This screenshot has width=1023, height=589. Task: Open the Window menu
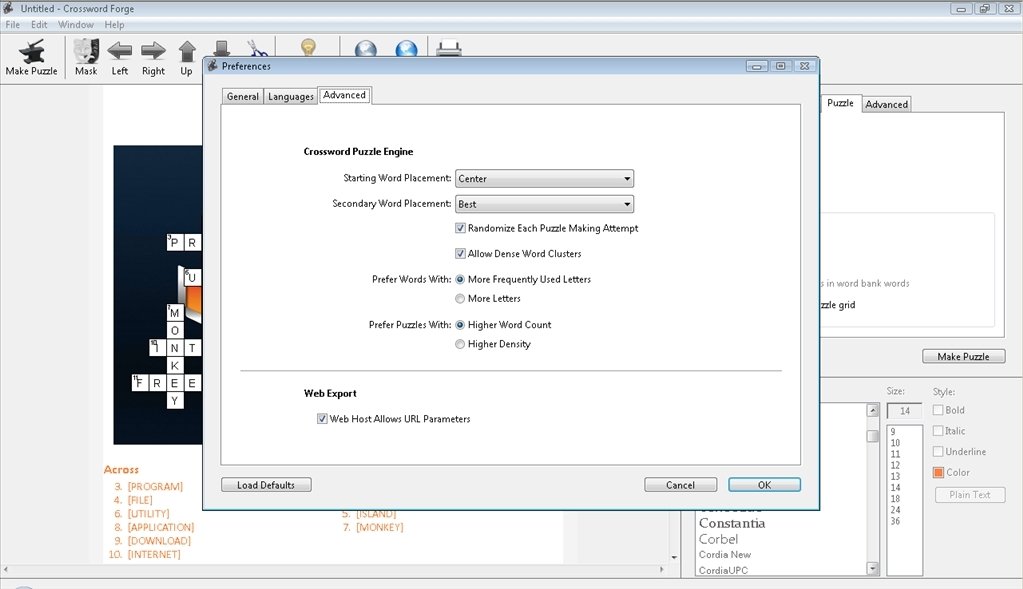point(76,25)
